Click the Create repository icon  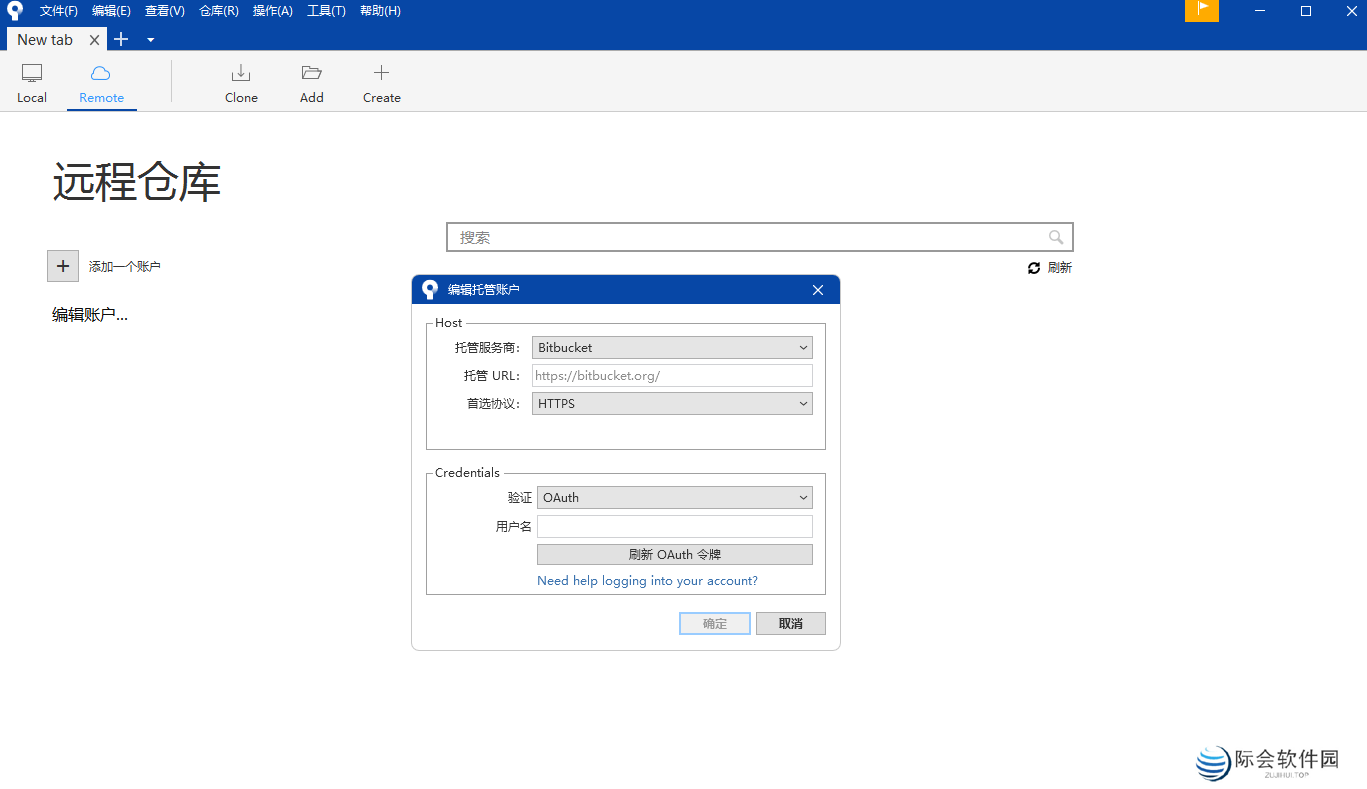click(x=381, y=82)
